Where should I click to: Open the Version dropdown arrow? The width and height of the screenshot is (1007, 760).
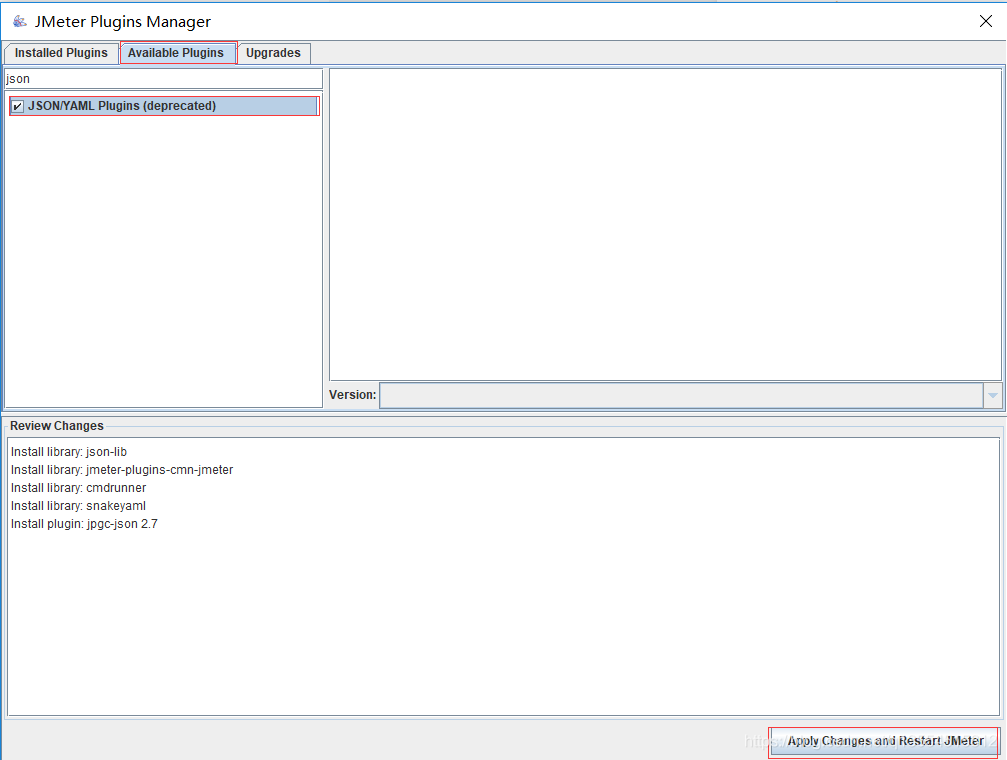[992, 395]
